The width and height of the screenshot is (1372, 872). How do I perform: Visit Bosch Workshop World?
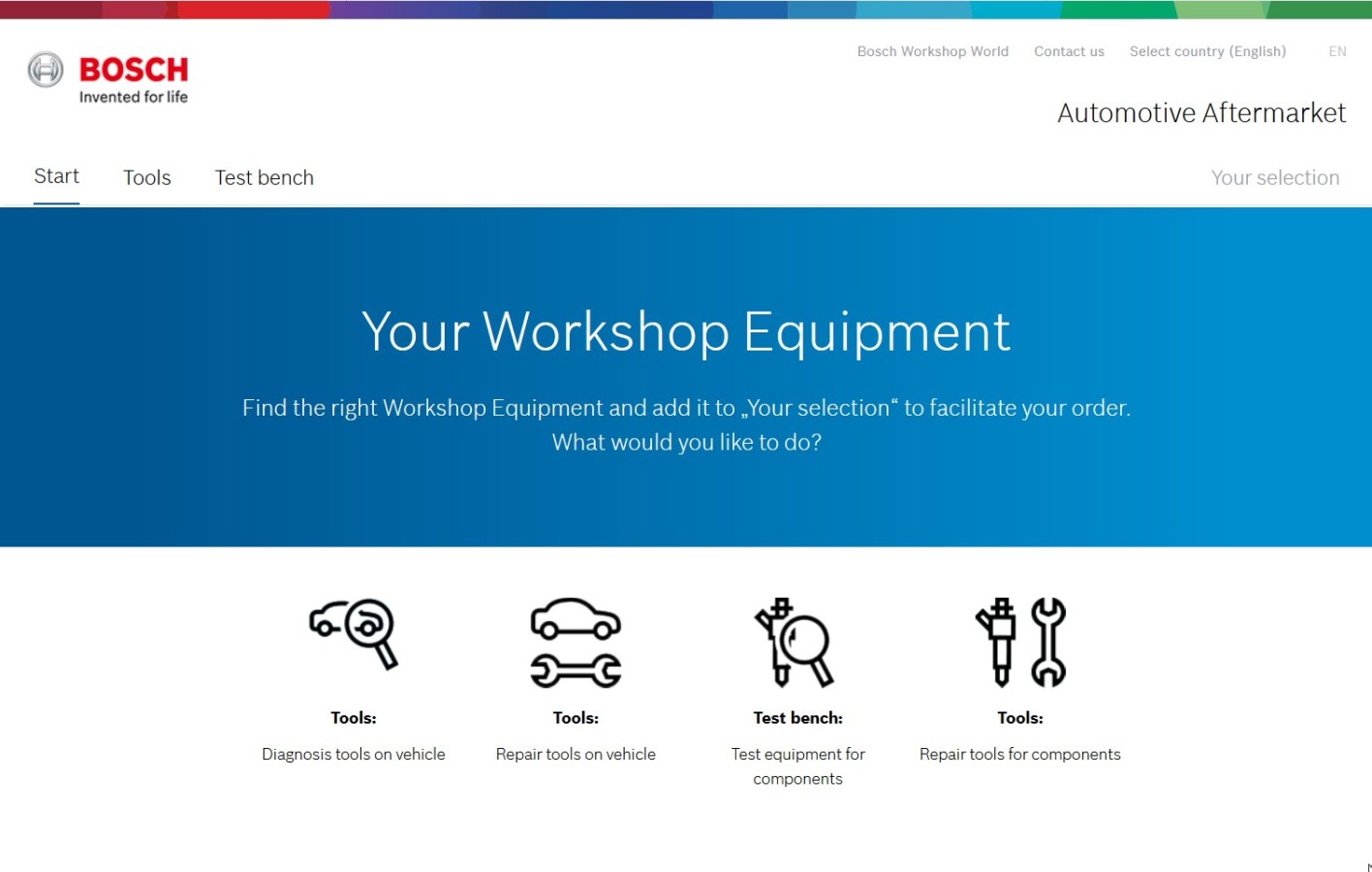click(x=932, y=51)
